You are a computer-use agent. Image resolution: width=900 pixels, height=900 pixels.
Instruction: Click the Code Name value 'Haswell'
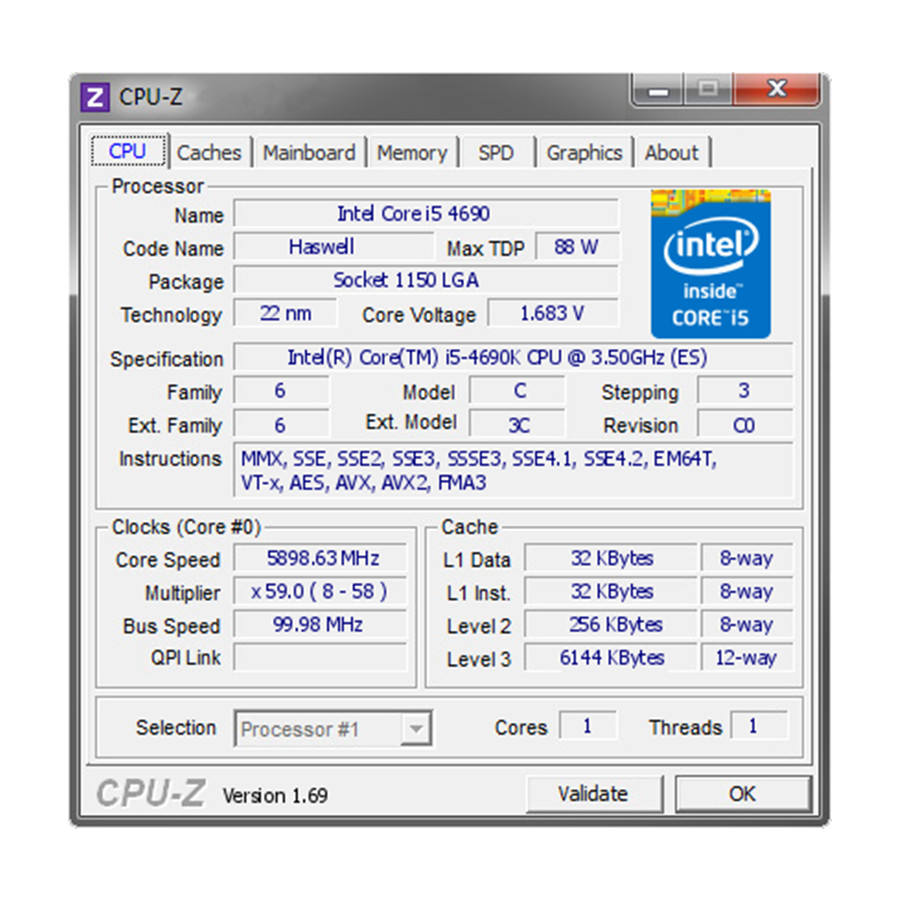[333, 247]
